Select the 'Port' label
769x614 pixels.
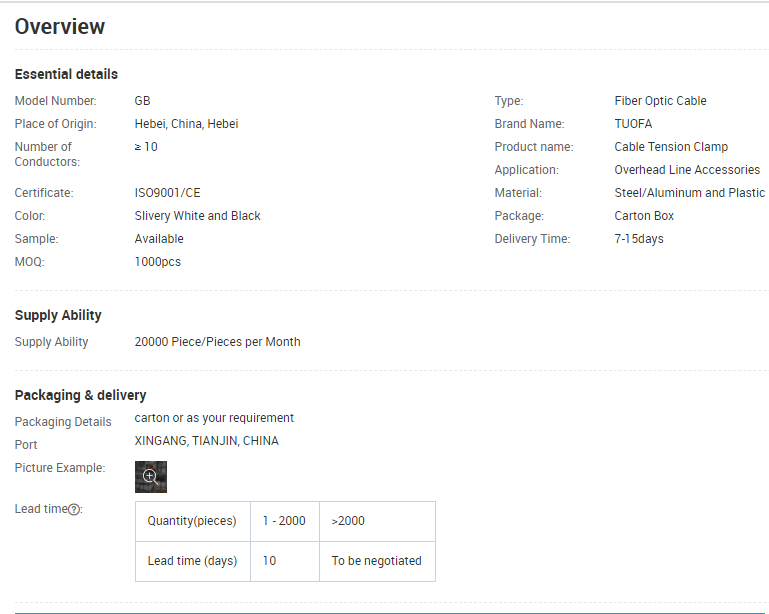pyautogui.click(x=26, y=445)
